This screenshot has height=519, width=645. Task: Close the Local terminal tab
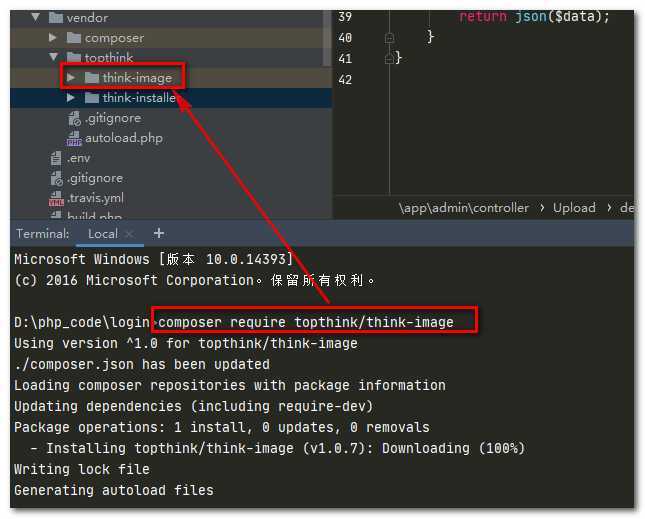(x=129, y=234)
